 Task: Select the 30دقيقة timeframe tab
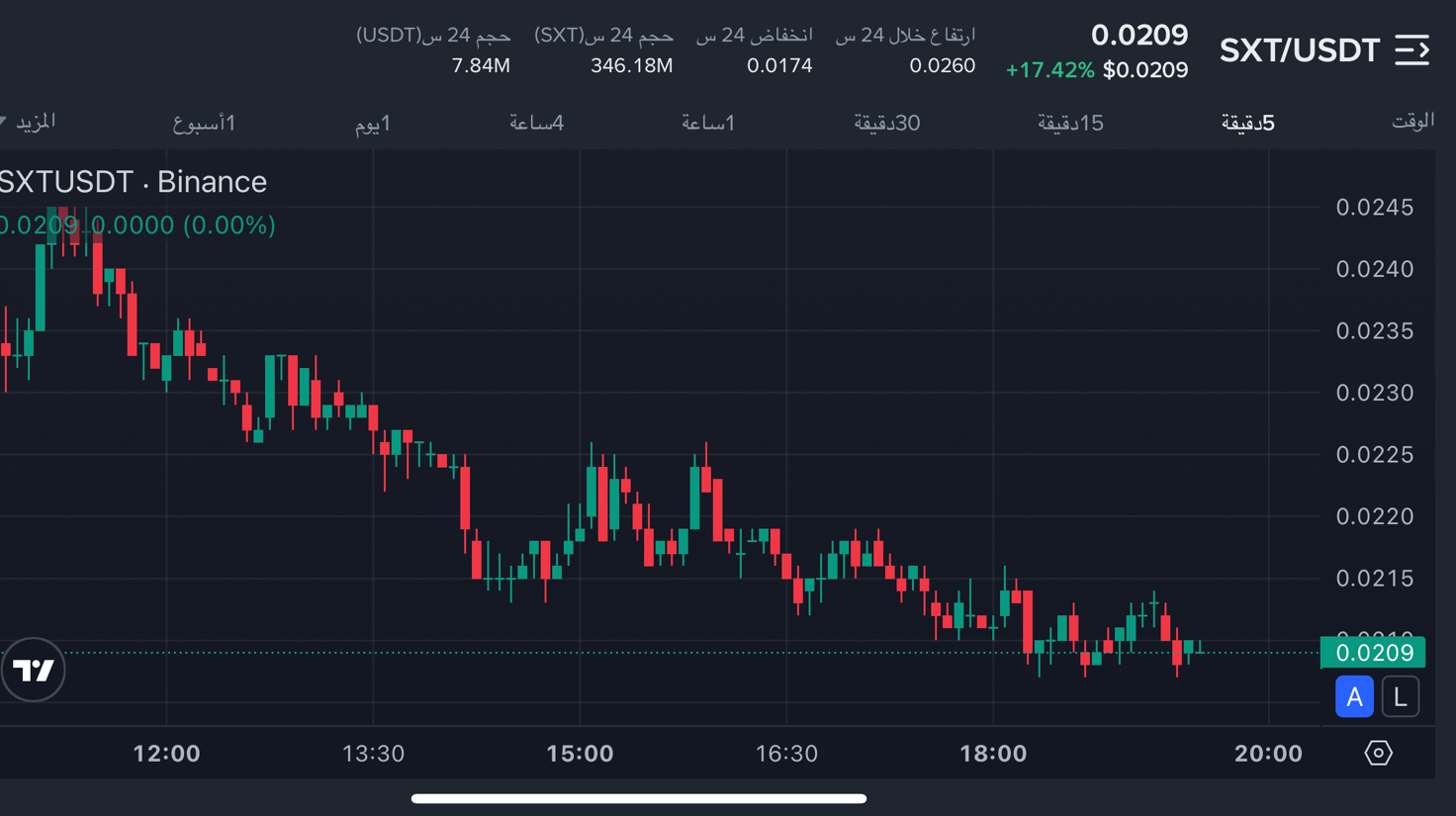[x=887, y=123]
